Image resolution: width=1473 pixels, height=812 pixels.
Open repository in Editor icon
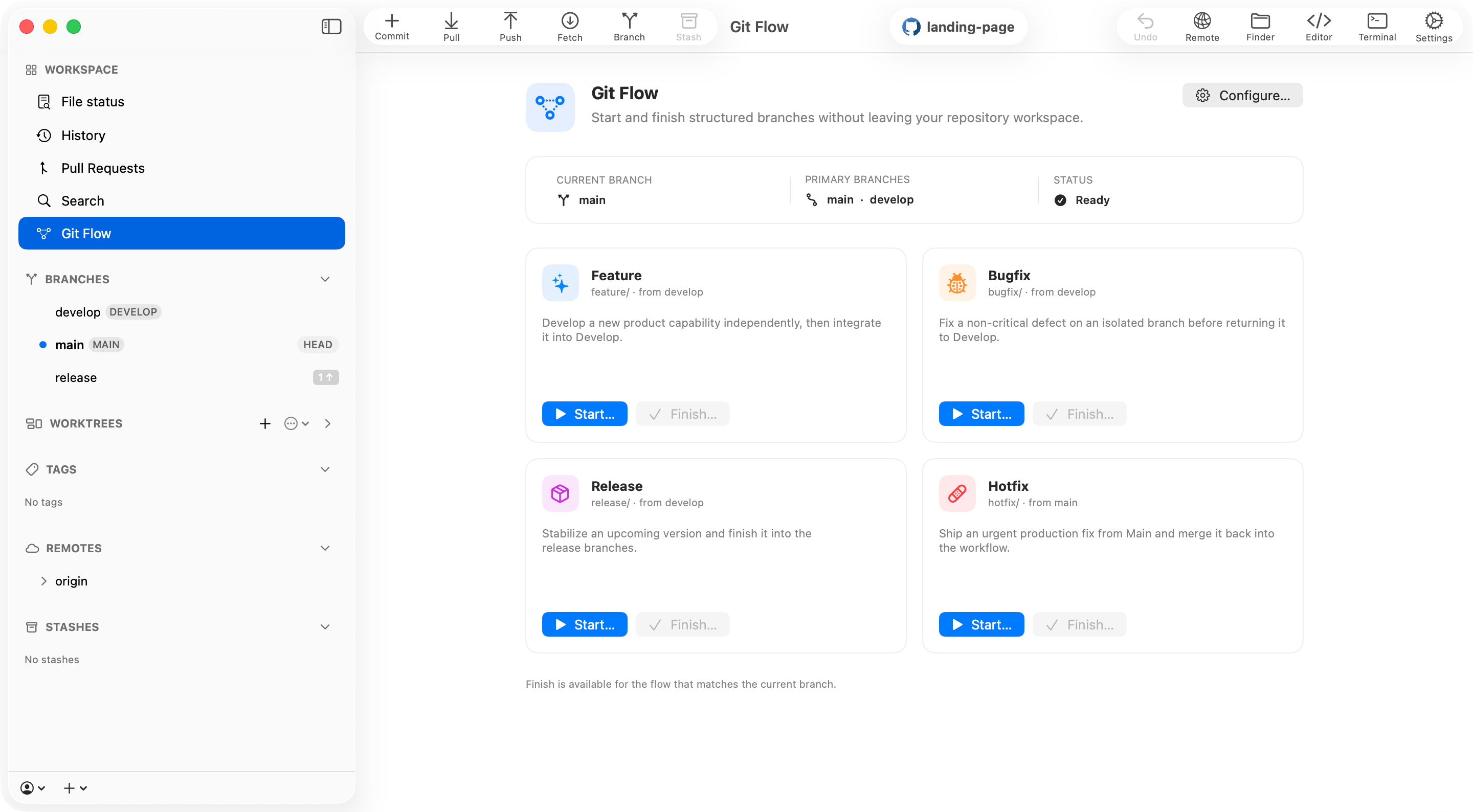coord(1319,27)
